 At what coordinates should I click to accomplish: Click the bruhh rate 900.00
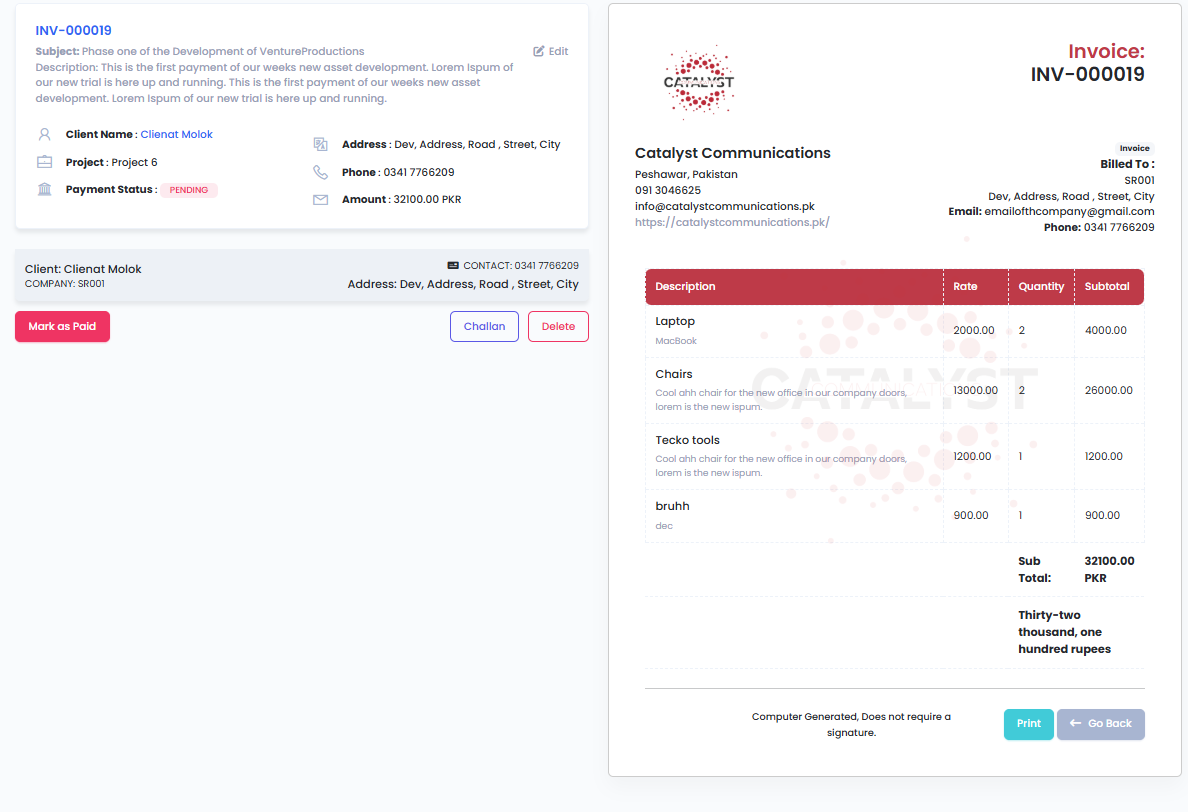coord(971,515)
